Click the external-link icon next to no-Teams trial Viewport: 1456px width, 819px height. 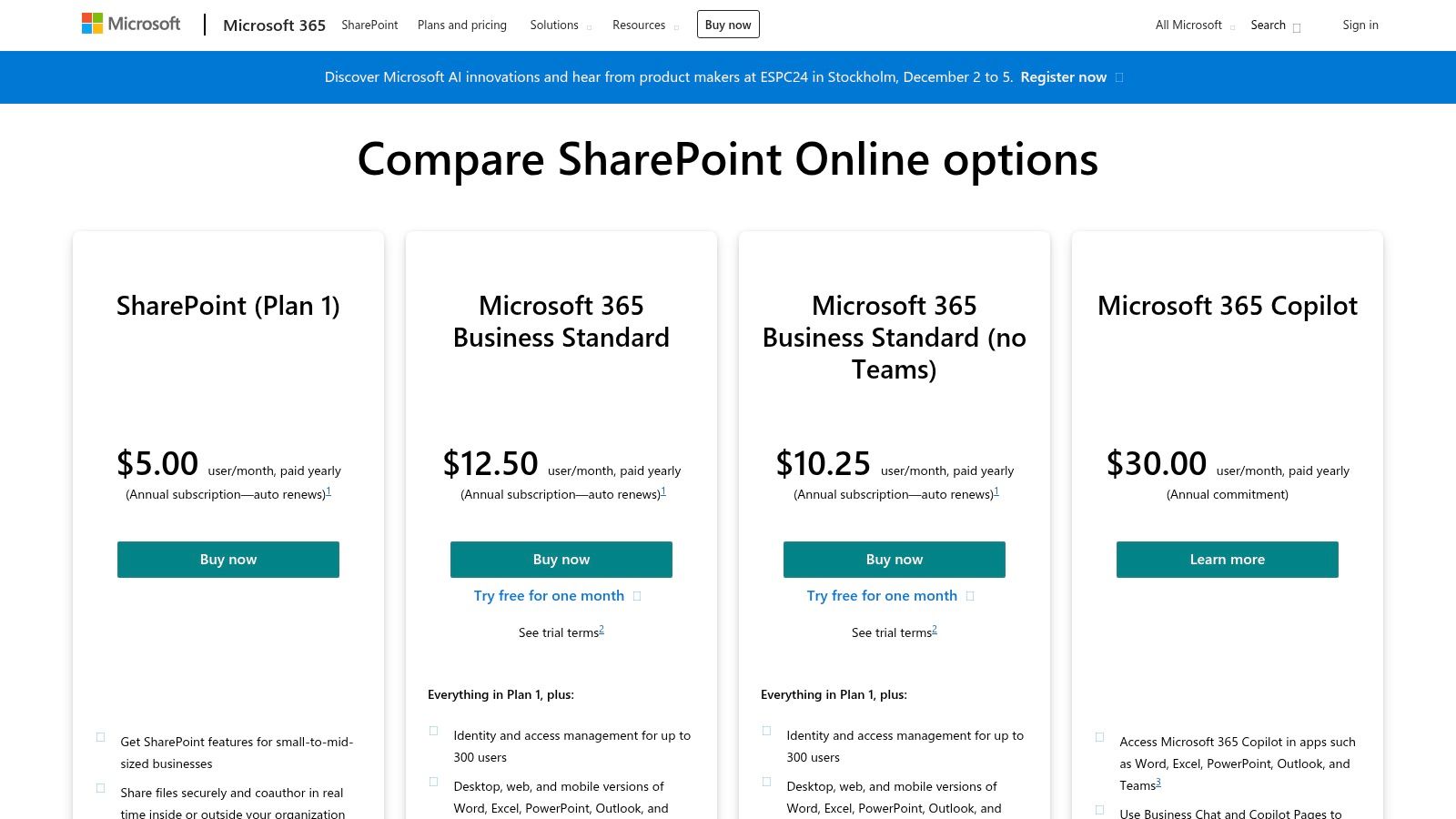tap(971, 595)
